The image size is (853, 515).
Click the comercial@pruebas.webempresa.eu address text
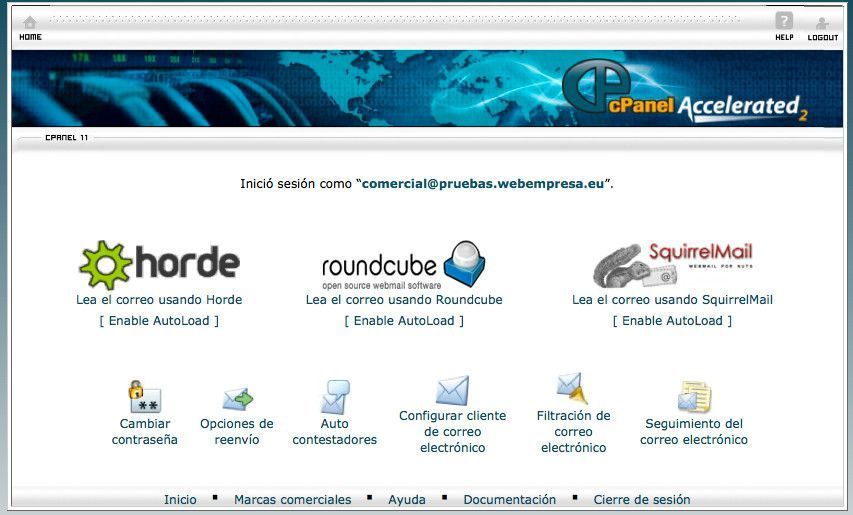(483, 184)
